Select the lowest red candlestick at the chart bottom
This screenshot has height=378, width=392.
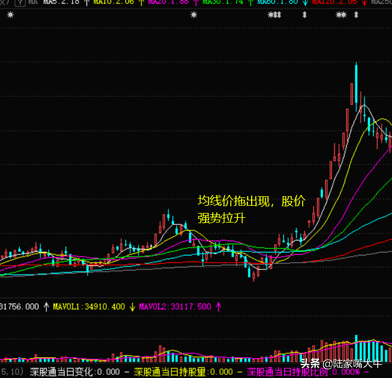254,276
